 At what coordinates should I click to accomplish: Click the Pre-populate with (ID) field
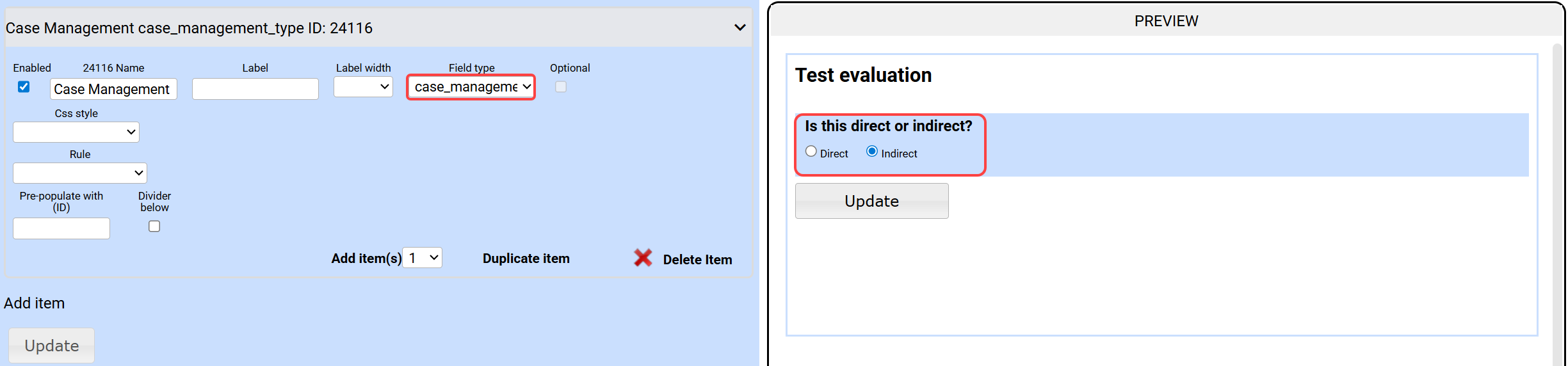61,228
